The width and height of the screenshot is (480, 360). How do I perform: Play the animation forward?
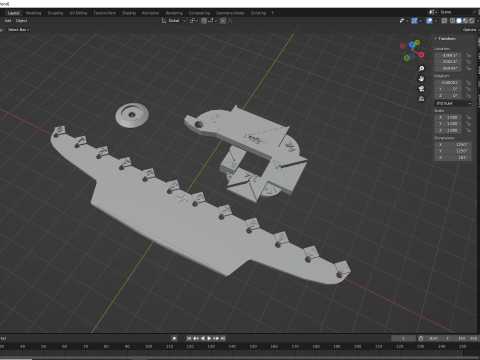coord(209,338)
